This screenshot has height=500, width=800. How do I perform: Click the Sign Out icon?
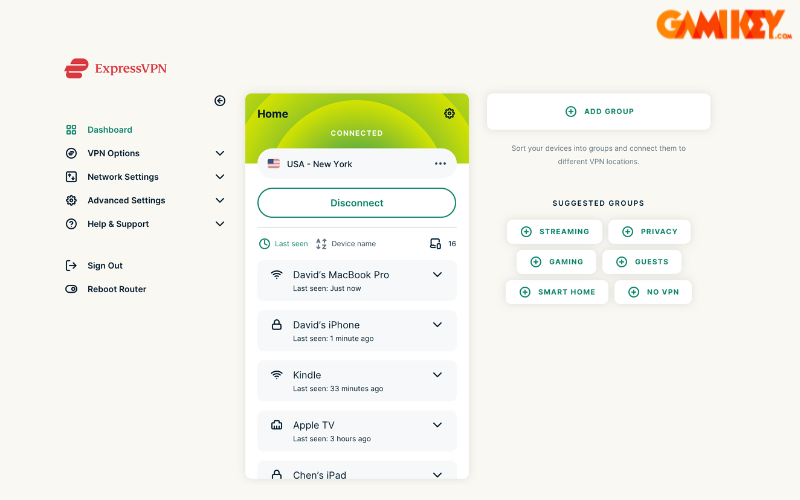tap(71, 265)
